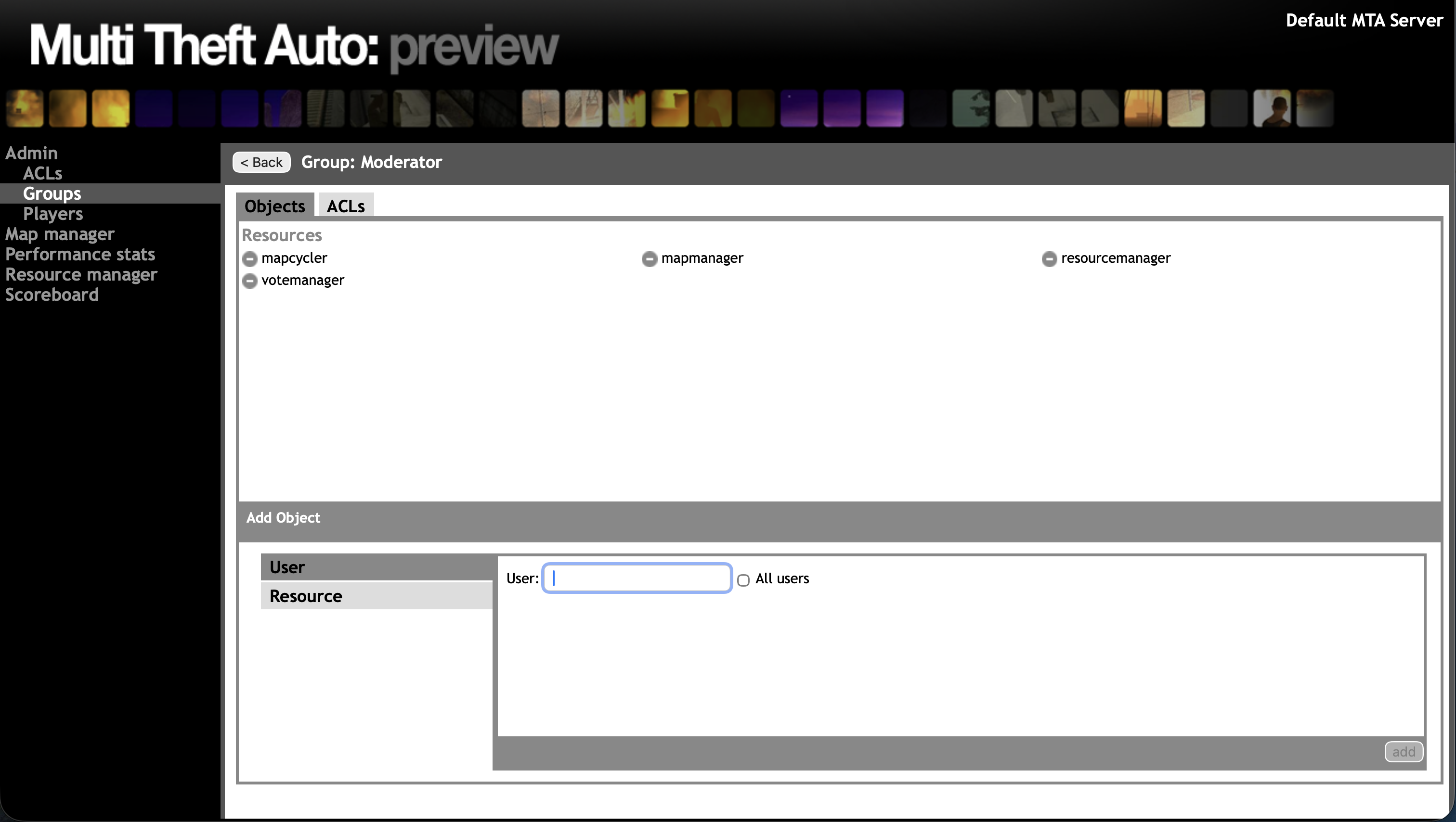
Task: Remove resourcemanager using its minus icon
Action: [1049, 259]
